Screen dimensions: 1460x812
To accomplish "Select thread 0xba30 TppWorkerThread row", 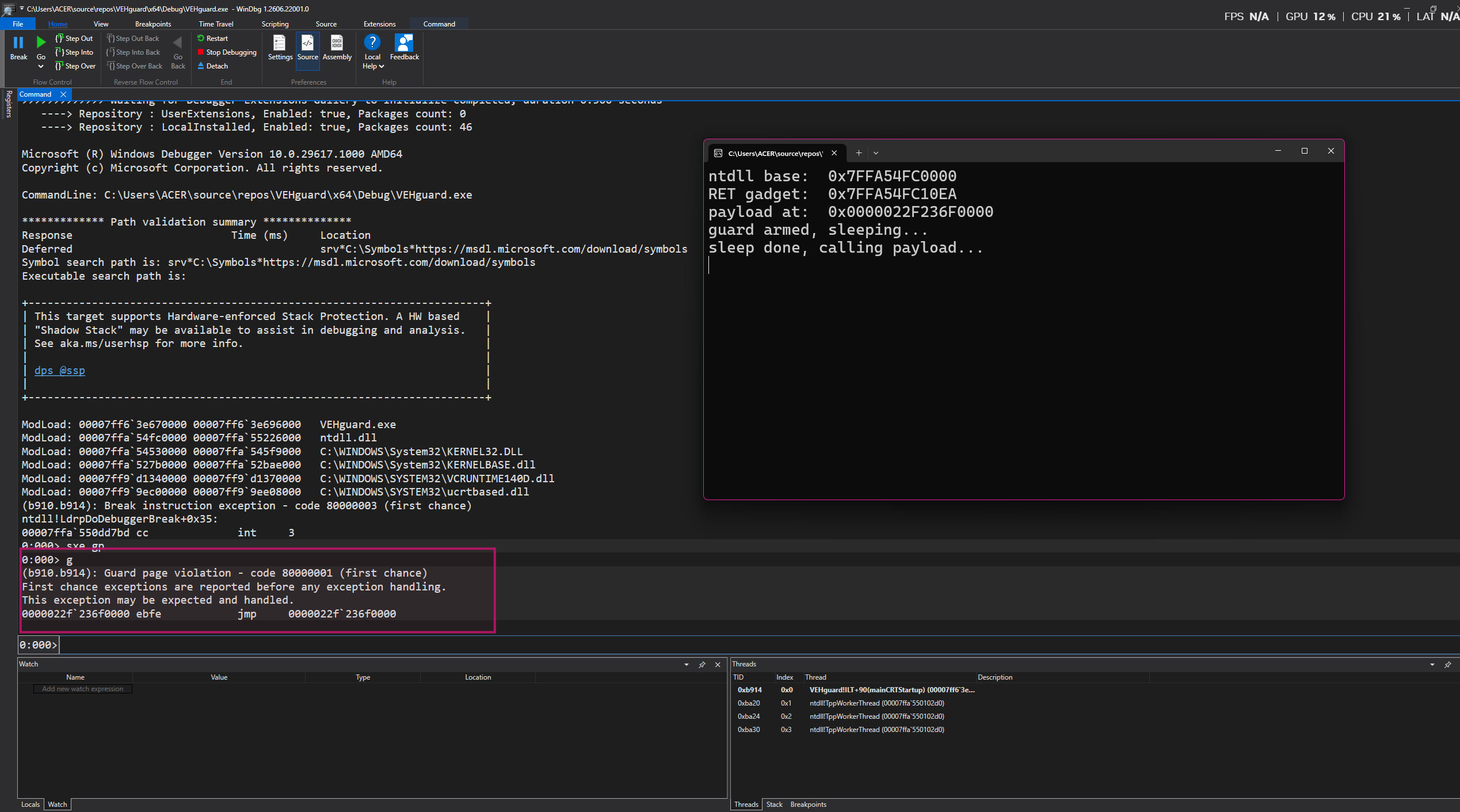I will coord(840,729).
